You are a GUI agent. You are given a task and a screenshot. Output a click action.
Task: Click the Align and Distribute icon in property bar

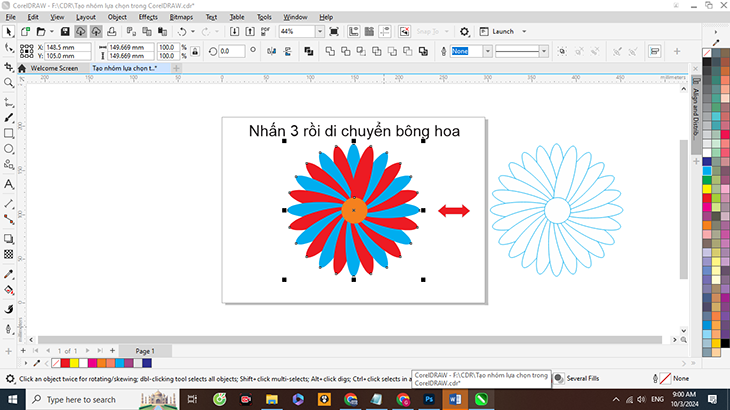(x=655, y=51)
